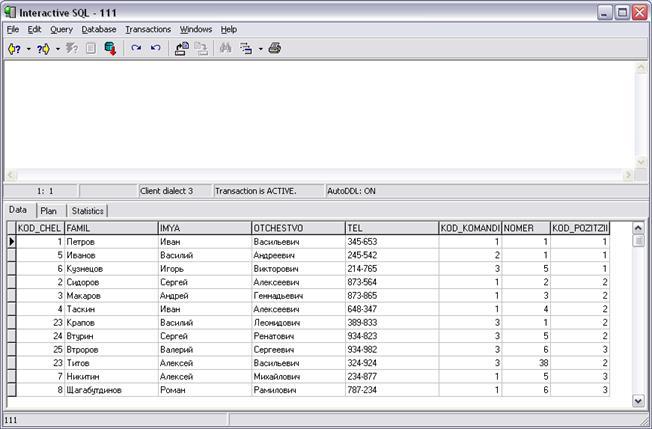Viewport: 652px width, 429px height.
Task: Click the Find binoculars icon
Action: [226, 48]
